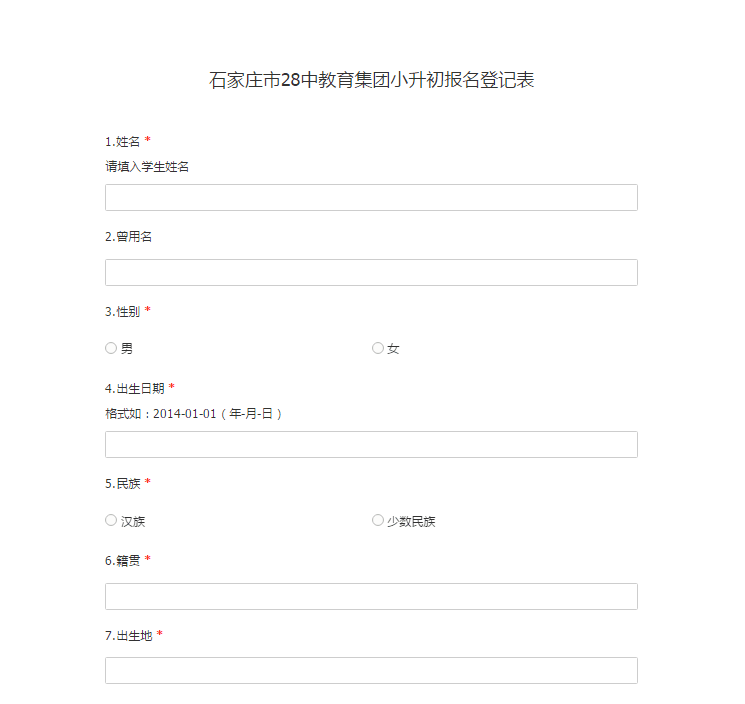Focus the 出生地 (birthplace) input field
Image resolution: width=745 pixels, height=704 pixels.
click(x=371, y=671)
